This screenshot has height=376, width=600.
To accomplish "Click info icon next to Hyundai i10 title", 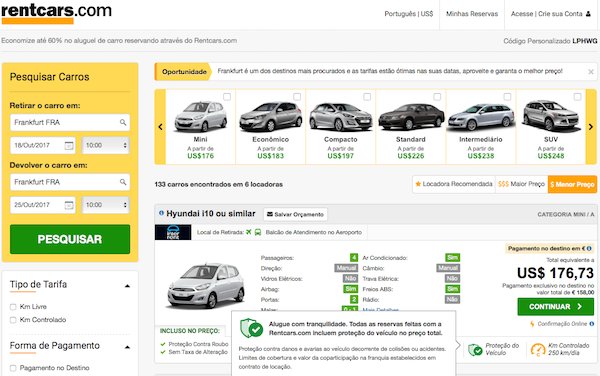I will pos(161,213).
